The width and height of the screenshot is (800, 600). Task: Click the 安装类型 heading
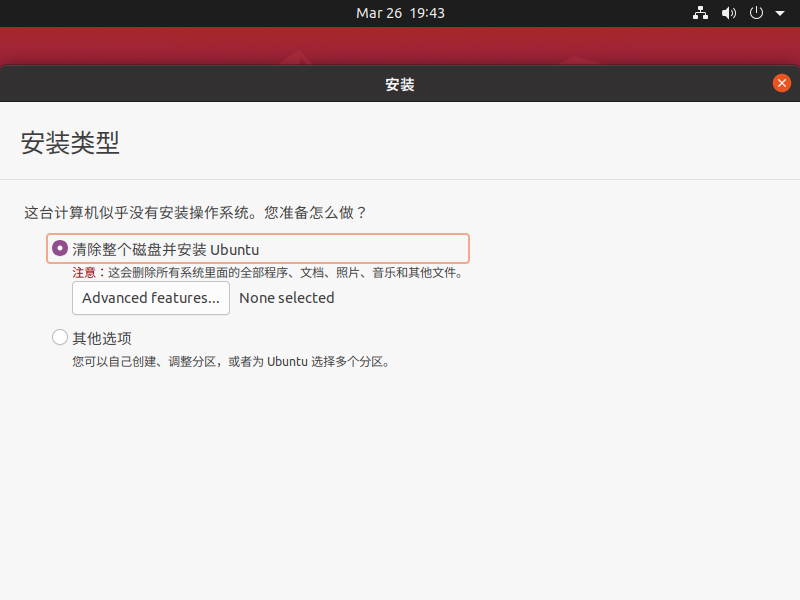70,142
